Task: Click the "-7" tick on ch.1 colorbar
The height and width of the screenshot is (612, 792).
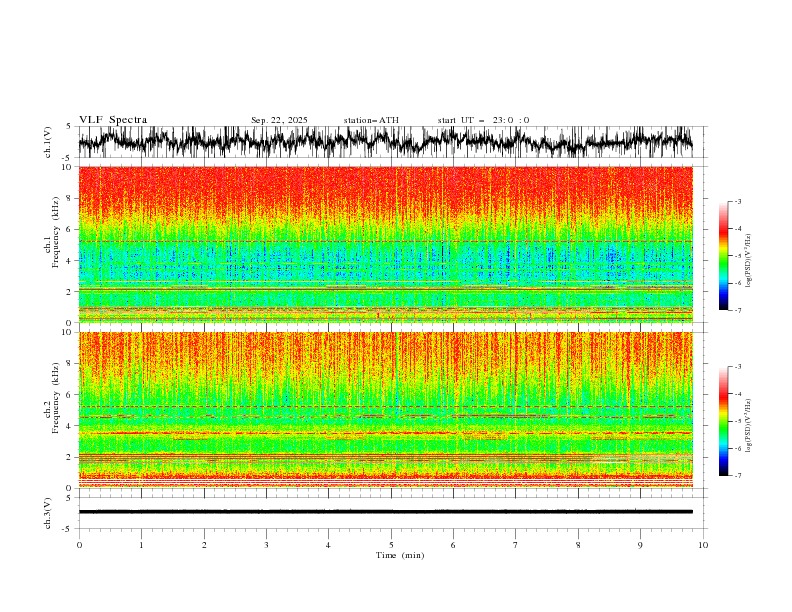Action: tap(738, 310)
